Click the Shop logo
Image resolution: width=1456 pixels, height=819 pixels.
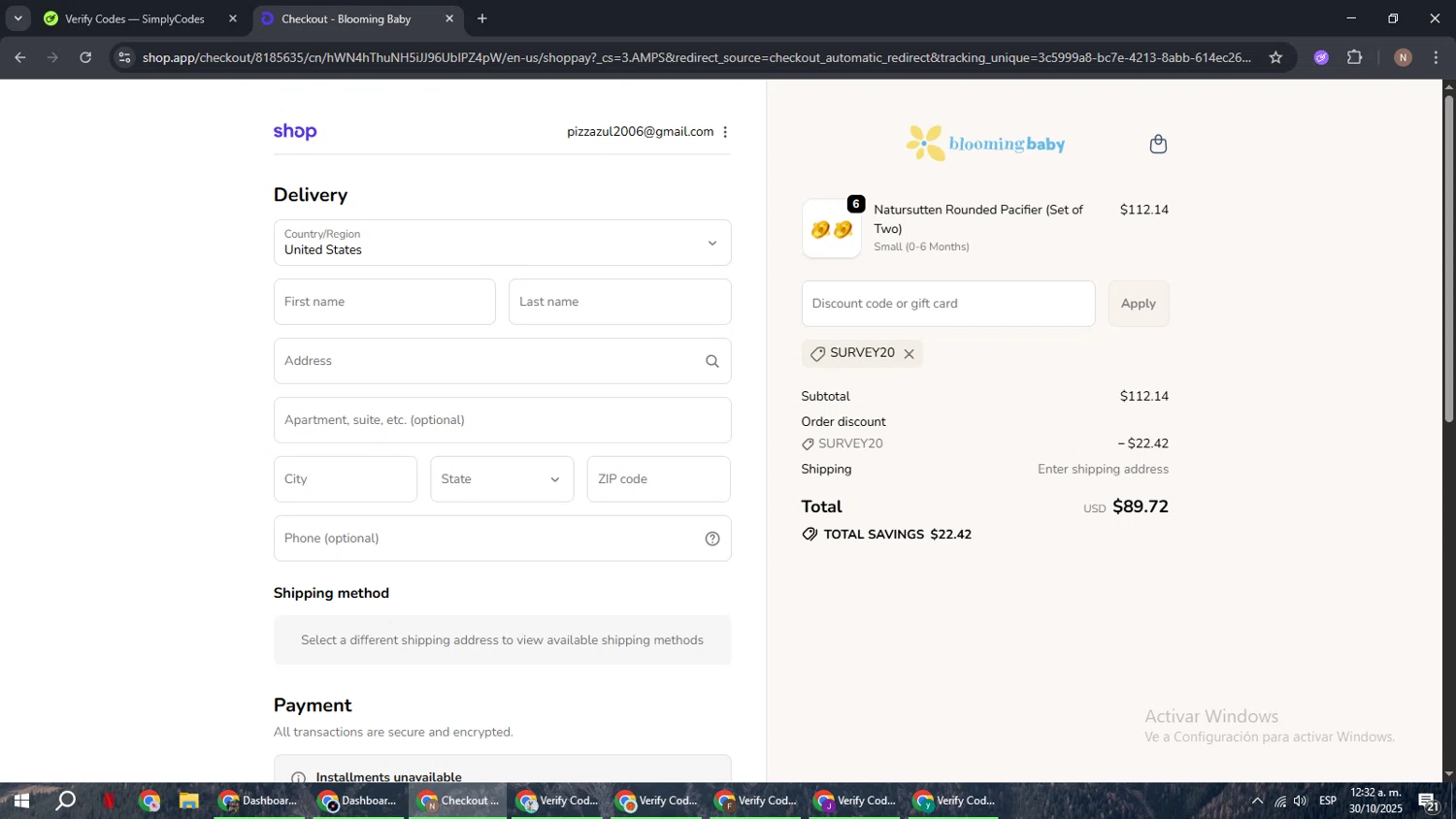[x=295, y=131]
